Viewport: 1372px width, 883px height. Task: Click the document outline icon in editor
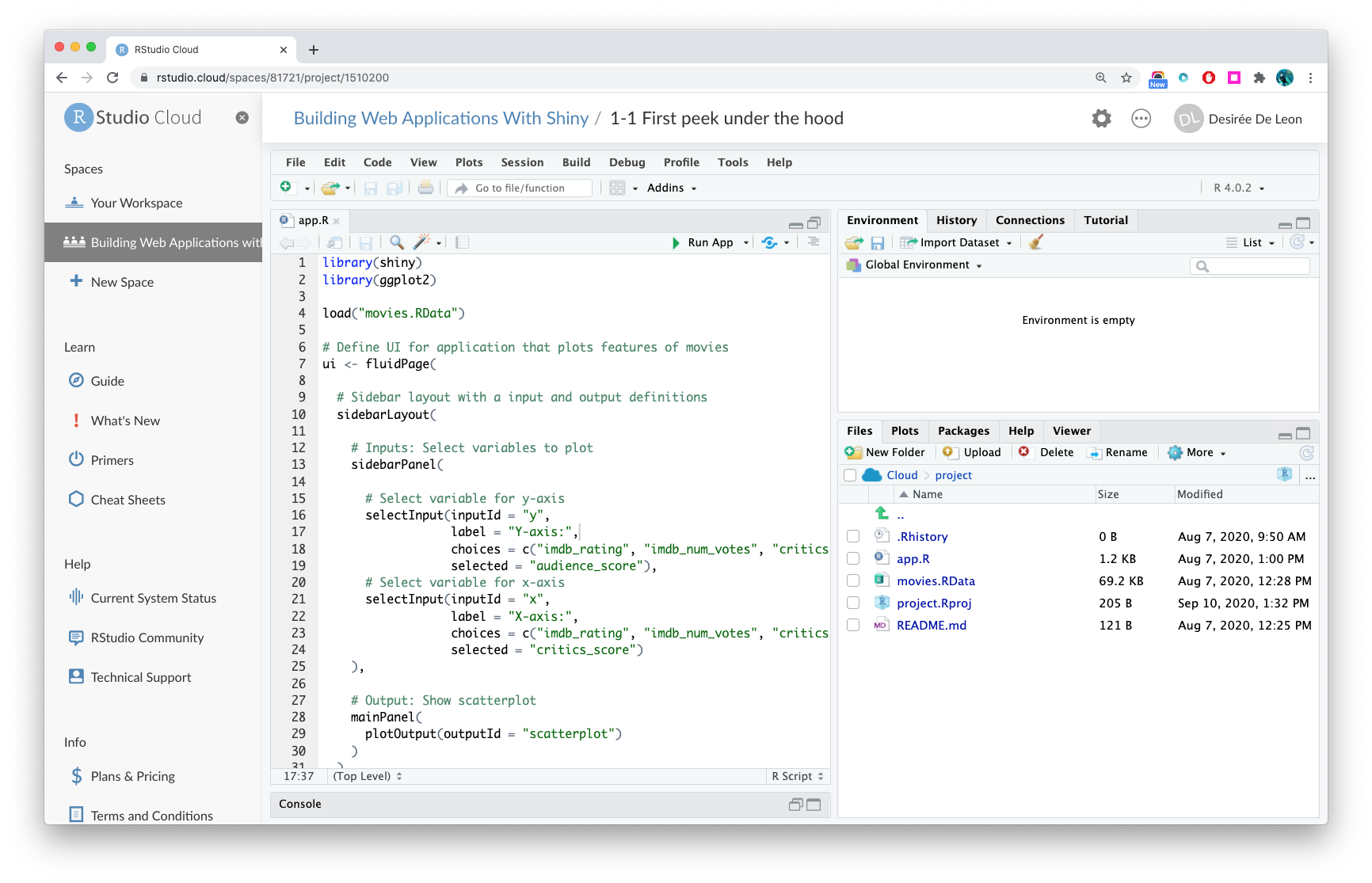pyautogui.click(x=814, y=242)
